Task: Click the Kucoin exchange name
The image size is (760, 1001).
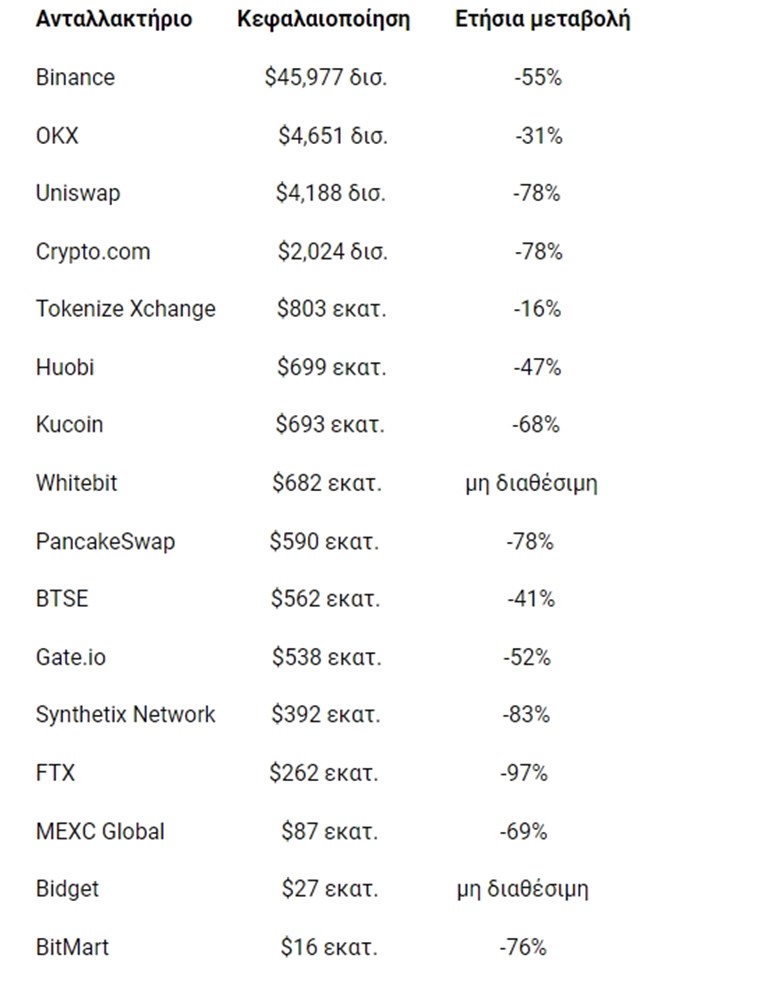Action: click(x=69, y=425)
